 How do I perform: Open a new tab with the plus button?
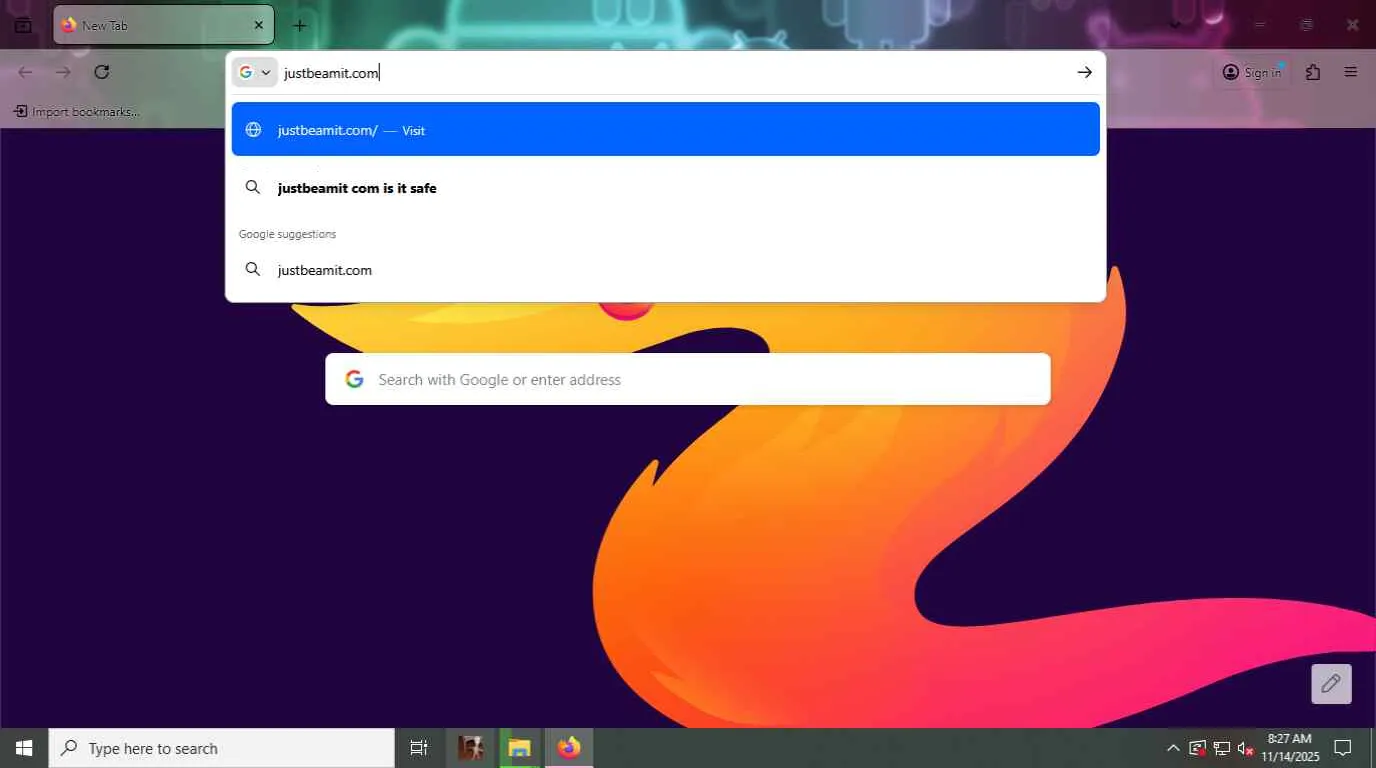pyautogui.click(x=300, y=25)
